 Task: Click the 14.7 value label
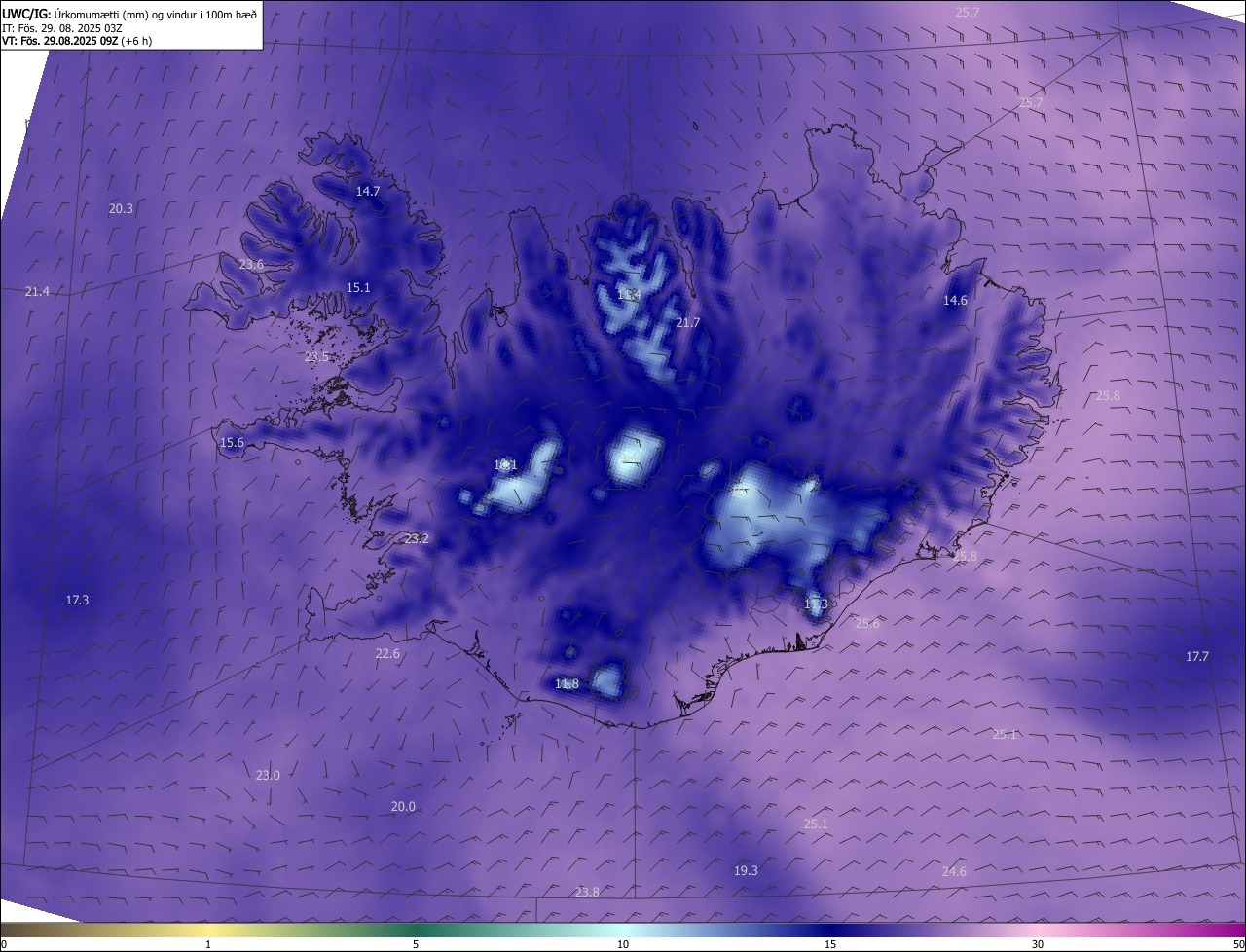pyautogui.click(x=368, y=191)
